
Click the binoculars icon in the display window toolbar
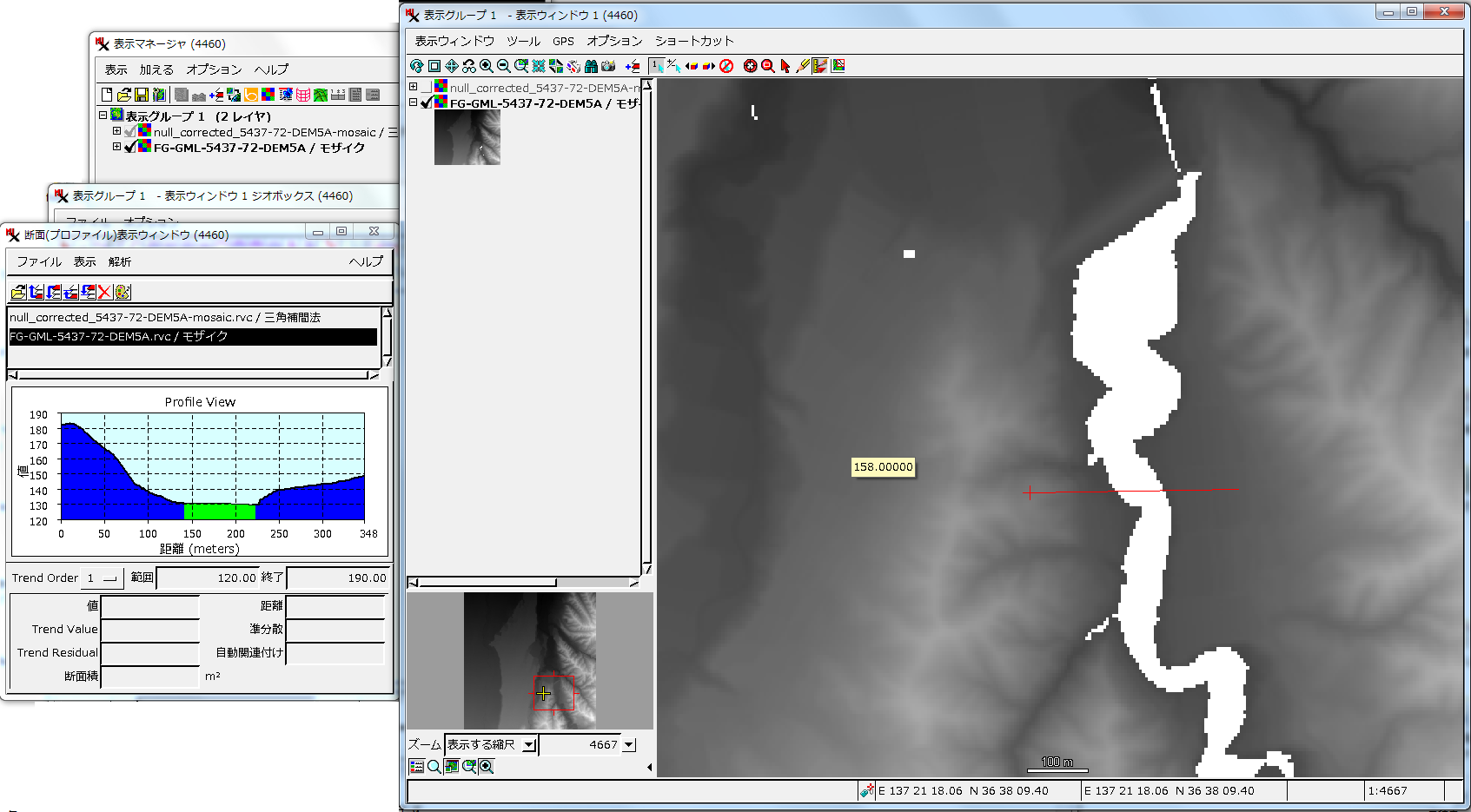click(x=591, y=66)
